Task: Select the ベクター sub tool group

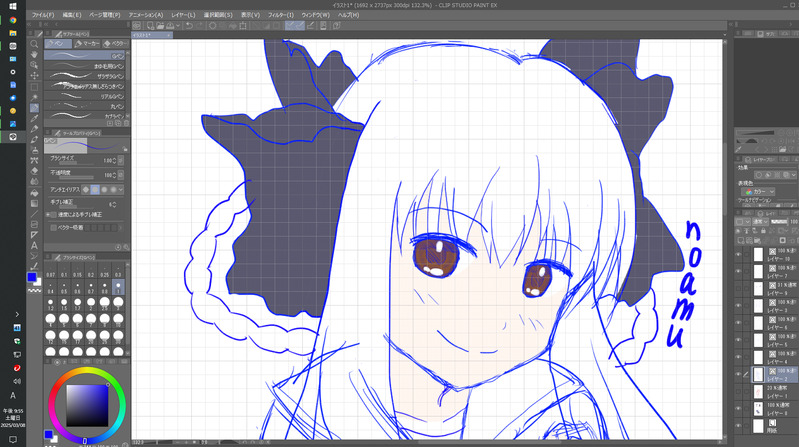Action: pyautogui.click(x=114, y=44)
